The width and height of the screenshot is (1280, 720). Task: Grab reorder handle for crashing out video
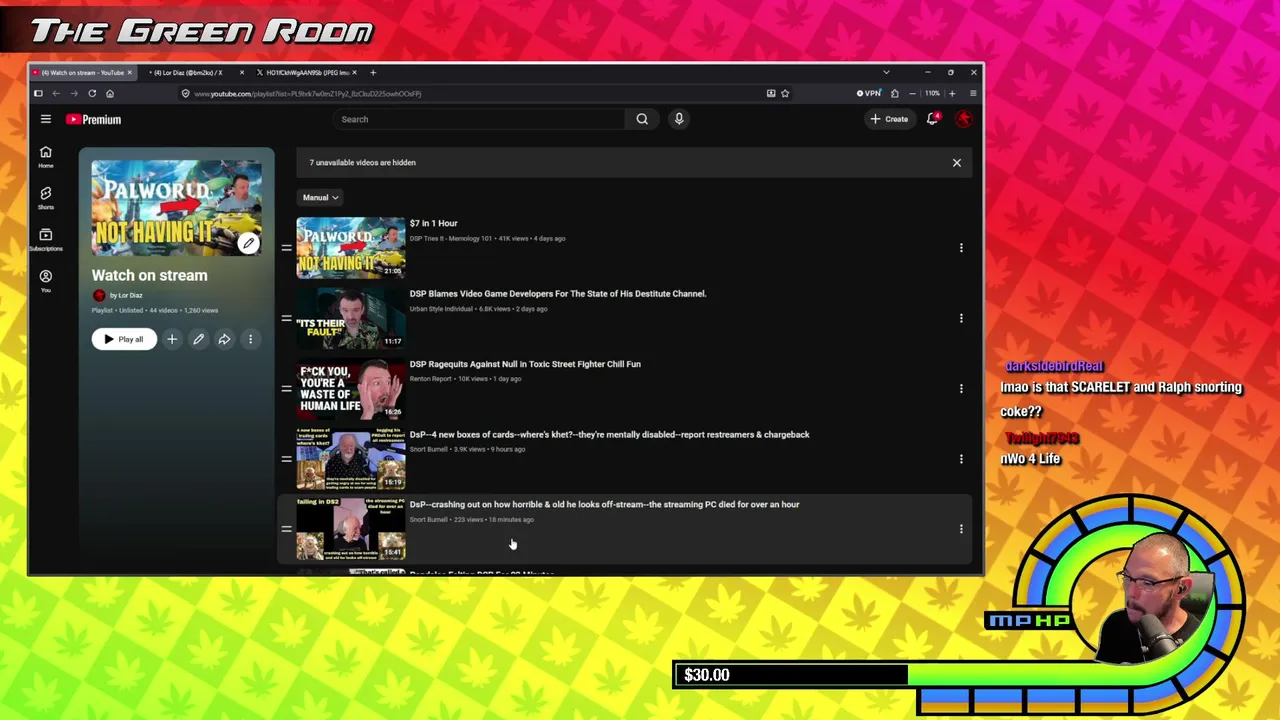(286, 529)
